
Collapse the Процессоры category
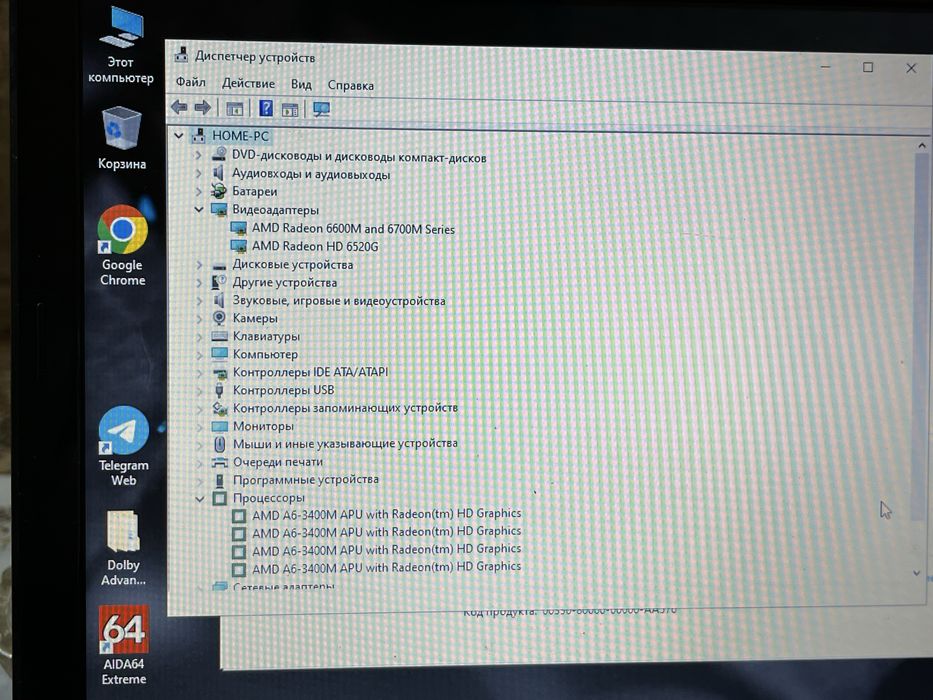pos(200,499)
